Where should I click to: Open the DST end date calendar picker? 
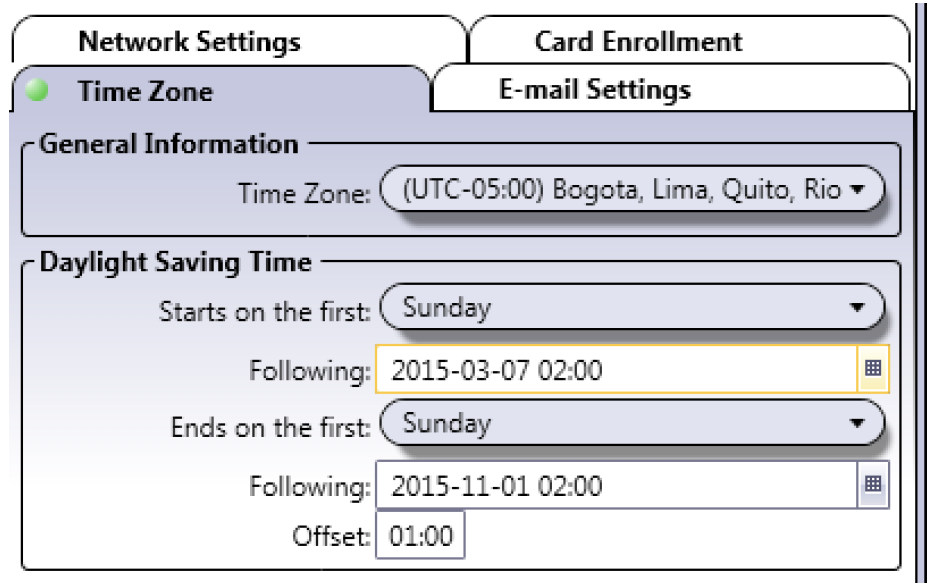[x=873, y=484]
